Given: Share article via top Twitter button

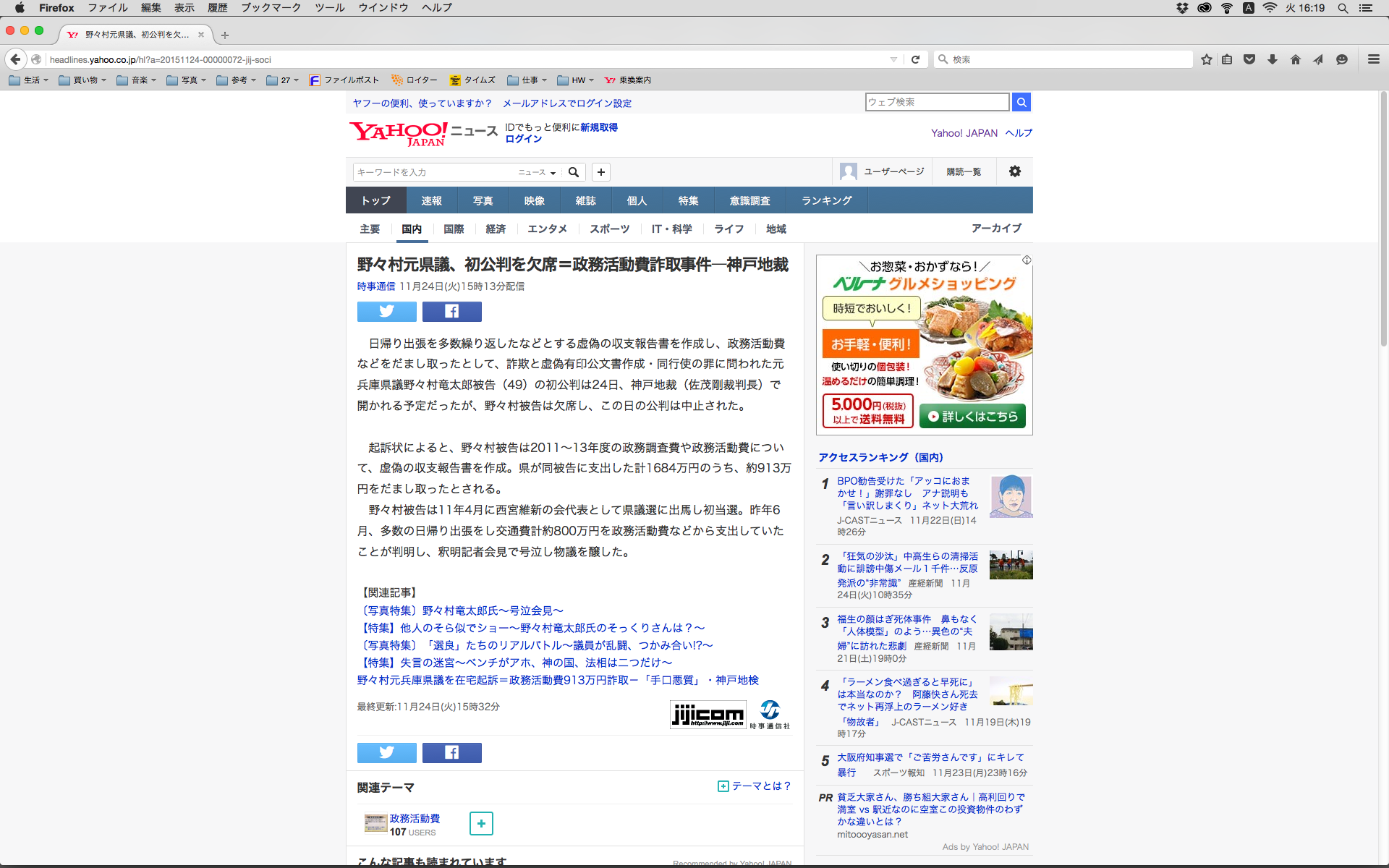Looking at the screenshot, I should (386, 311).
